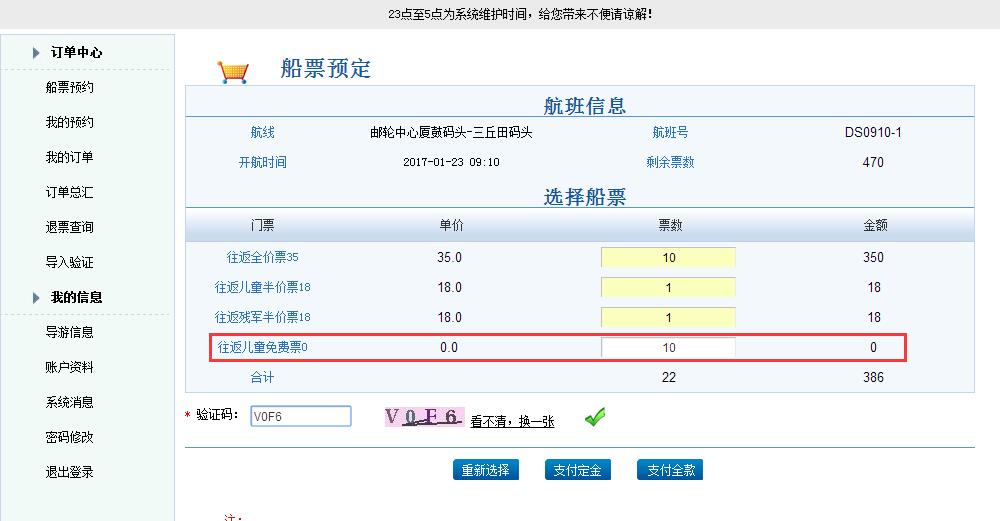This screenshot has width=1002, height=521.
Task: Click the 重新选择 button
Action: click(x=486, y=470)
